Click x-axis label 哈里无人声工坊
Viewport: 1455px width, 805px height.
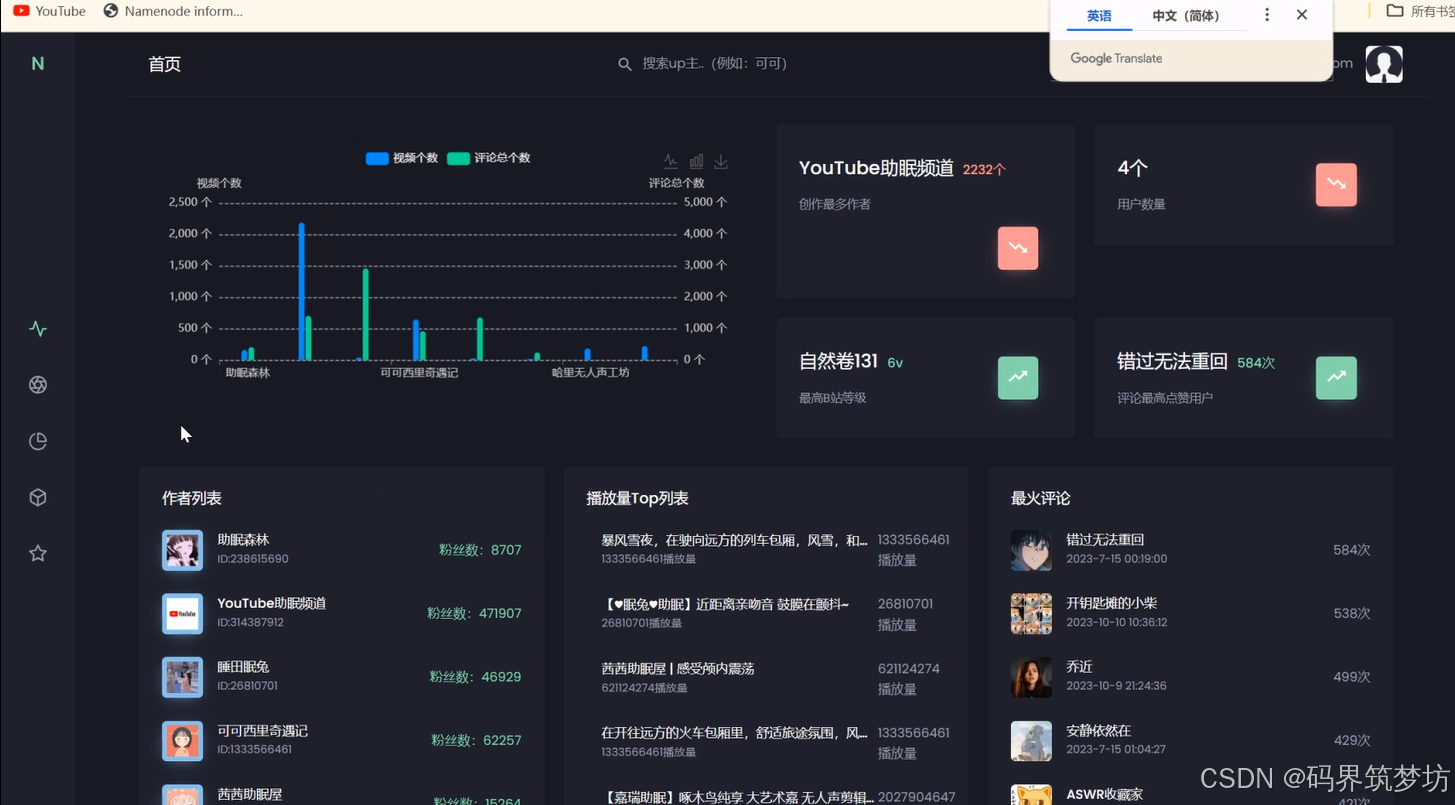pyautogui.click(x=591, y=372)
